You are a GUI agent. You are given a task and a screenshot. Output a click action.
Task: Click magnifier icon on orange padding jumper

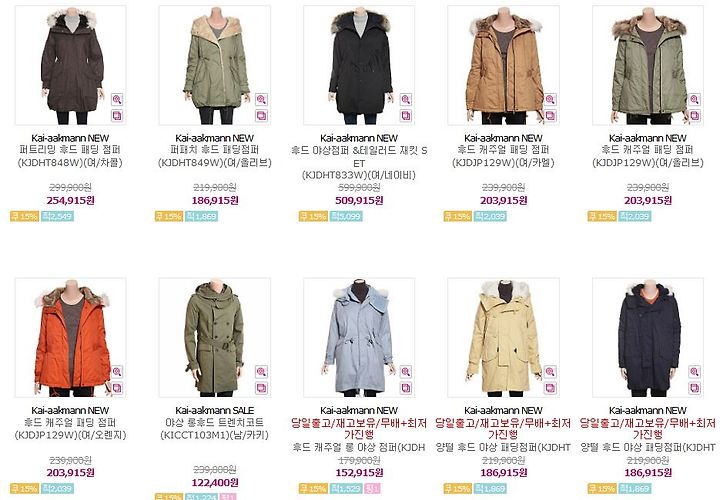tap(117, 371)
